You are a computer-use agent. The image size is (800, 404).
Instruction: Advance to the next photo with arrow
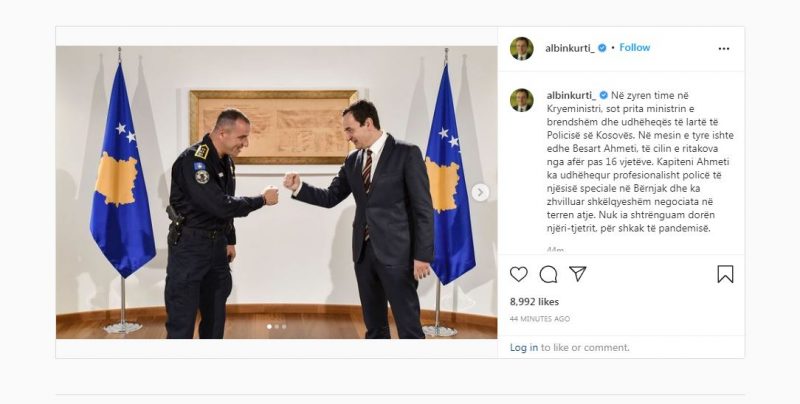480,192
